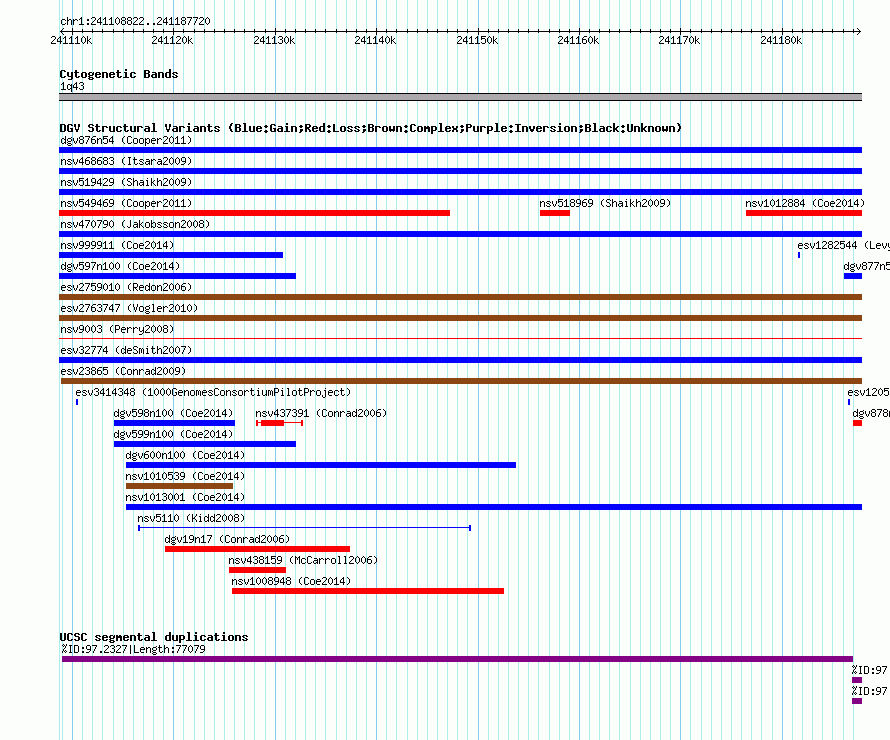The width and height of the screenshot is (890, 740).
Task: Open dgv597n100 (Coe2014) variant label
Action: coord(120,266)
